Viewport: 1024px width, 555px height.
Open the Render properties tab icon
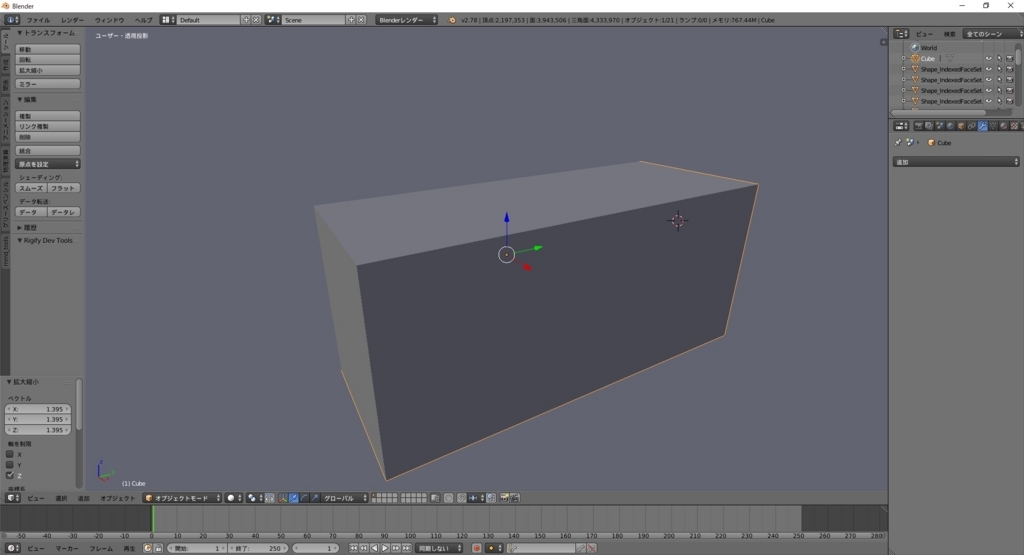click(918, 126)
